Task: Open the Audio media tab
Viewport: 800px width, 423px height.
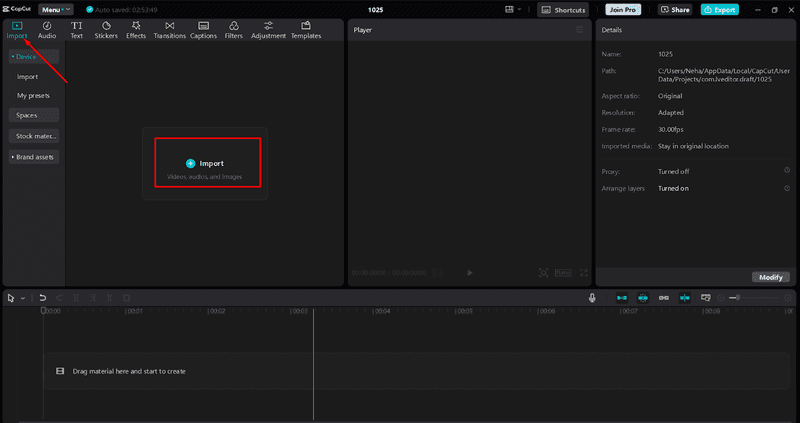Action: [47, 29]
